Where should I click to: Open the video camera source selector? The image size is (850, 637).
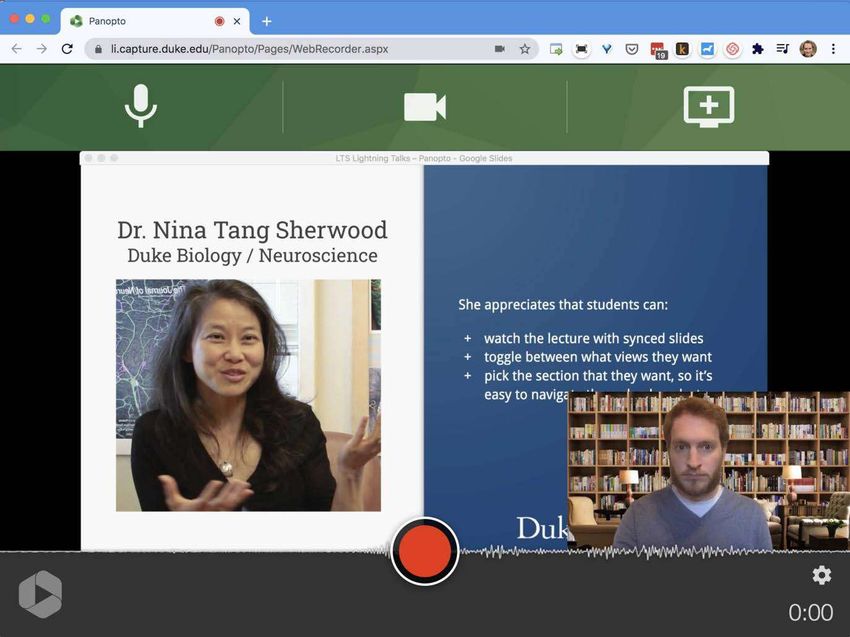click(x=424, y=106)
